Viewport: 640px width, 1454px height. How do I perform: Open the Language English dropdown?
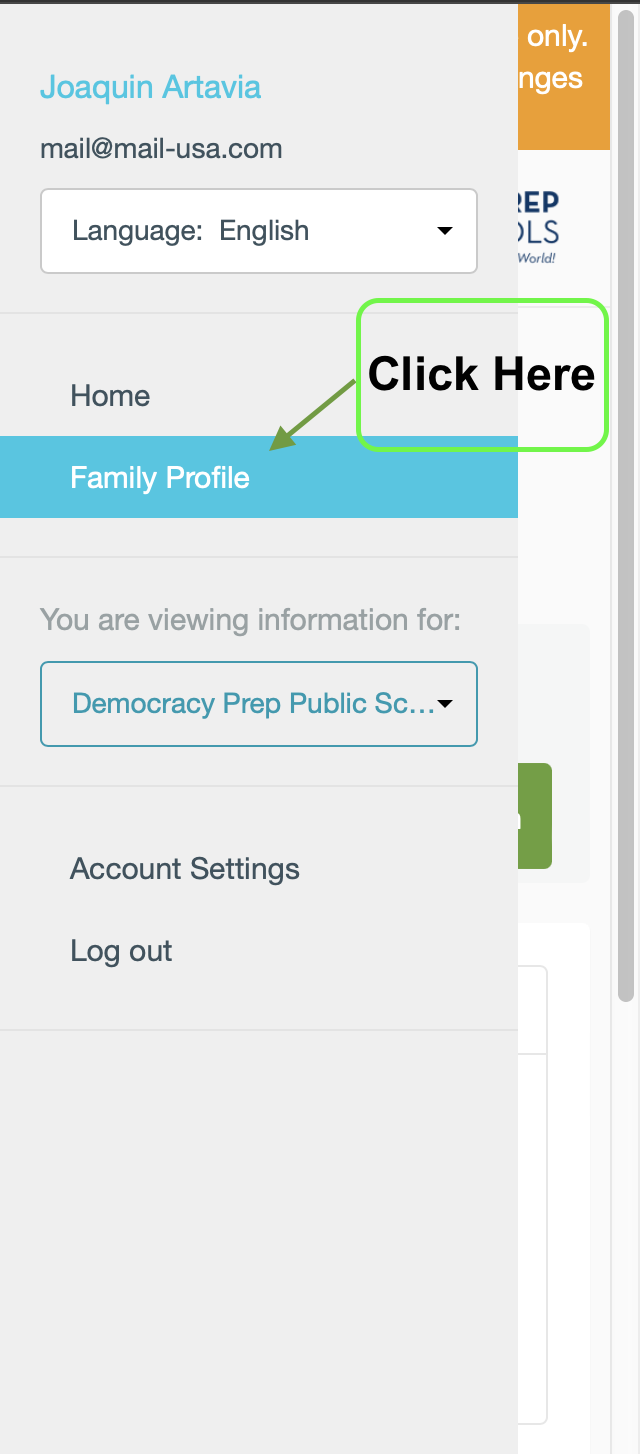coord(259,231)
